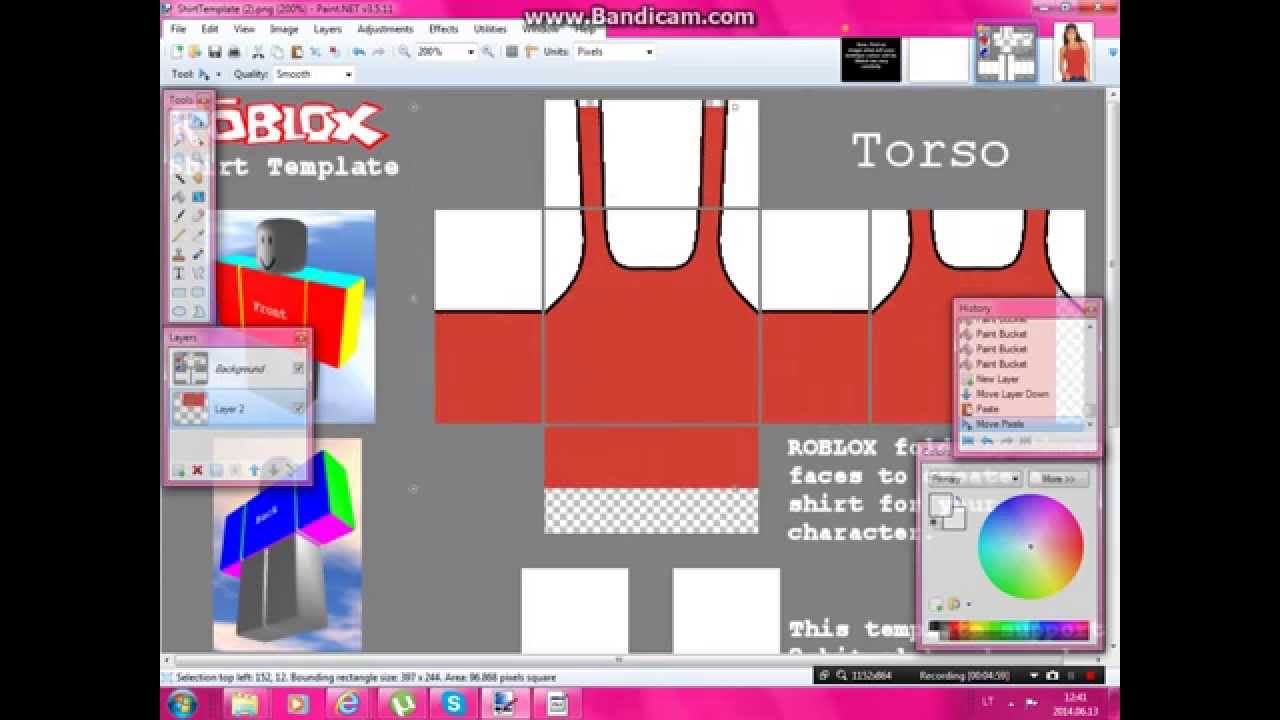
Task: Toggle Background layer visibility checkbox
Action: click(x=298, y=368)
